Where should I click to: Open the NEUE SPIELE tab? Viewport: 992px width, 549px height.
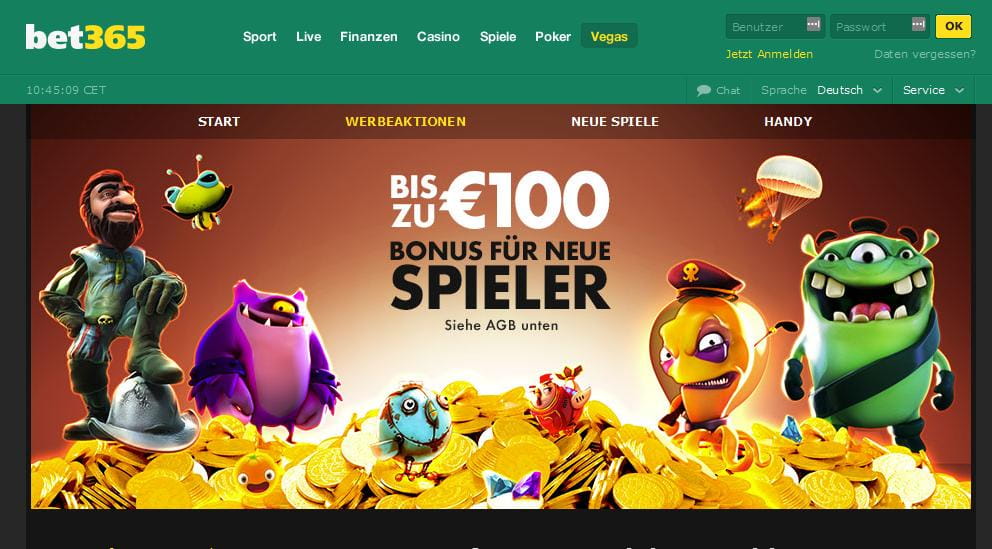click(x=615, y=121)
